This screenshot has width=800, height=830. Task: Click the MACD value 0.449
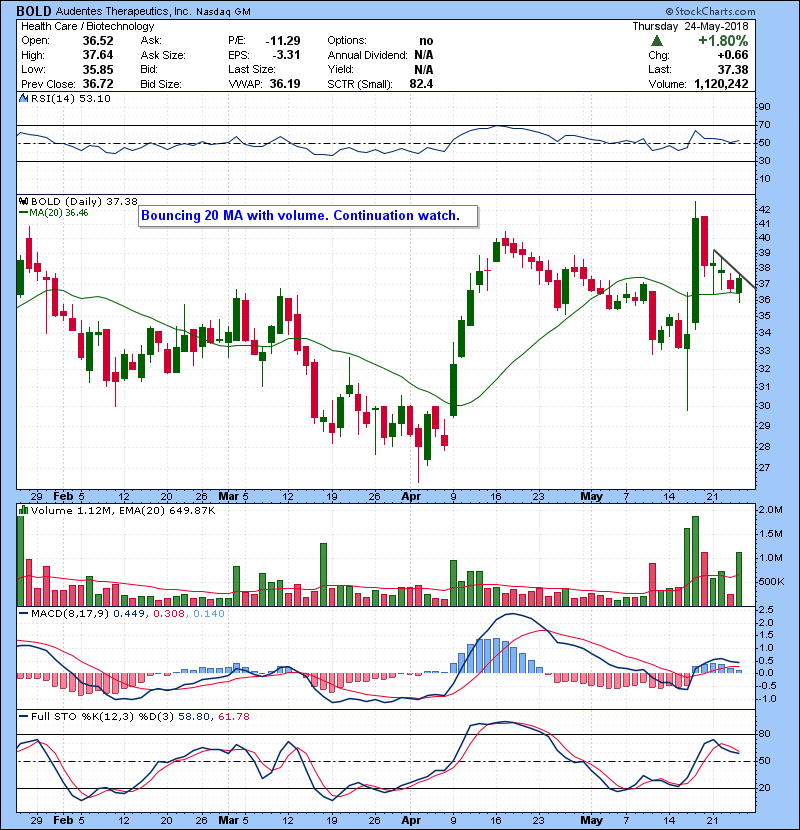(129, 614)
